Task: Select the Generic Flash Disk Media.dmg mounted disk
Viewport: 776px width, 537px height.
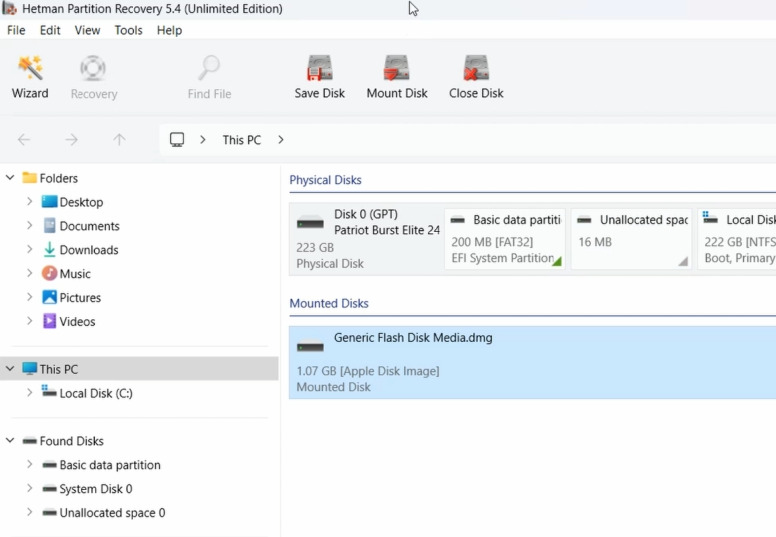Action: click(533, 362)
